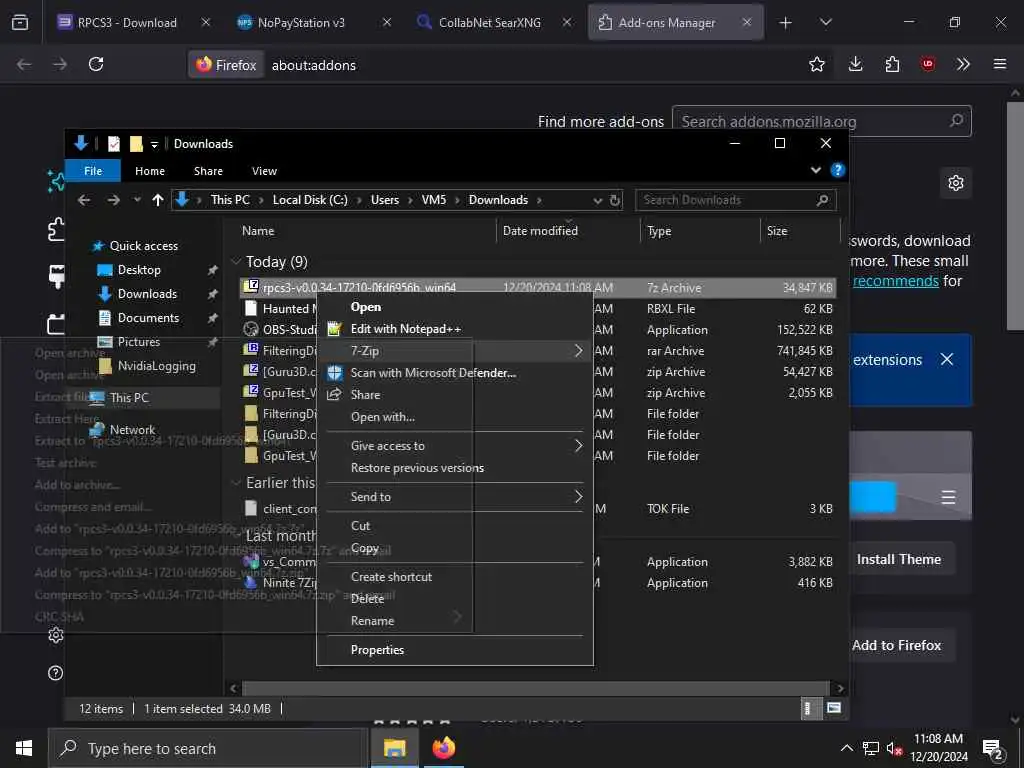Click Restore previous versions
Viewport: 1024px width, 768px height.
[417, 468]
